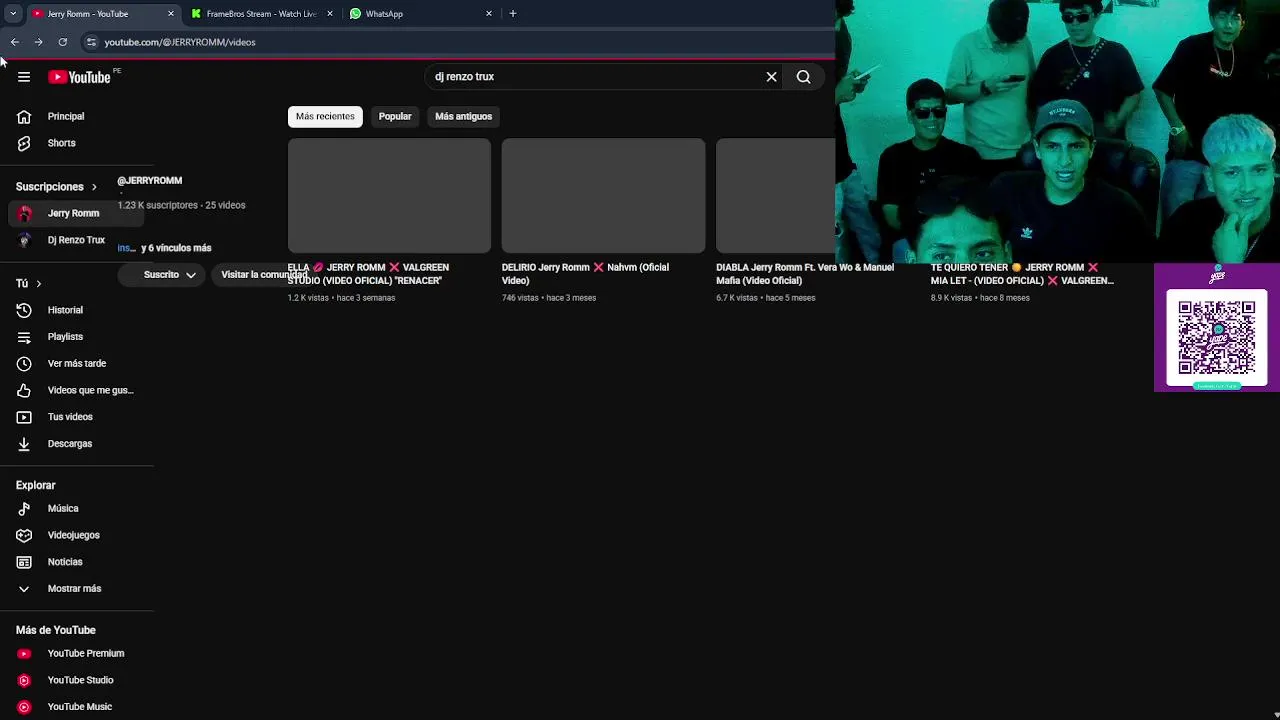The width and height of the screenshot is (1280, 720).
Task: Go back with browser back arrow
Action: (x=14, y=42)
